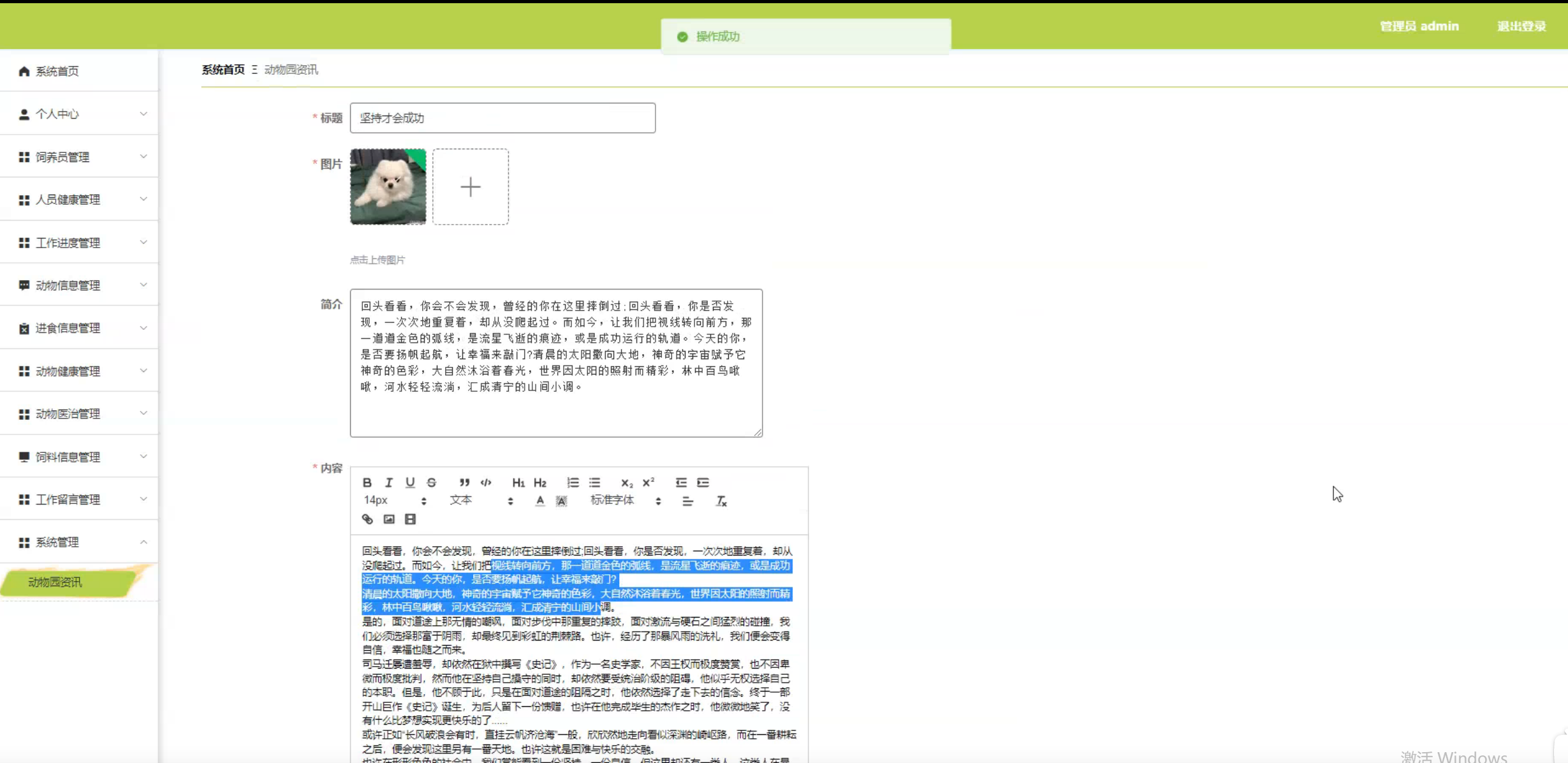Toggle italic formatting in editor toolbar
This screenshot has height=763, width=1568.
point(388,482)
